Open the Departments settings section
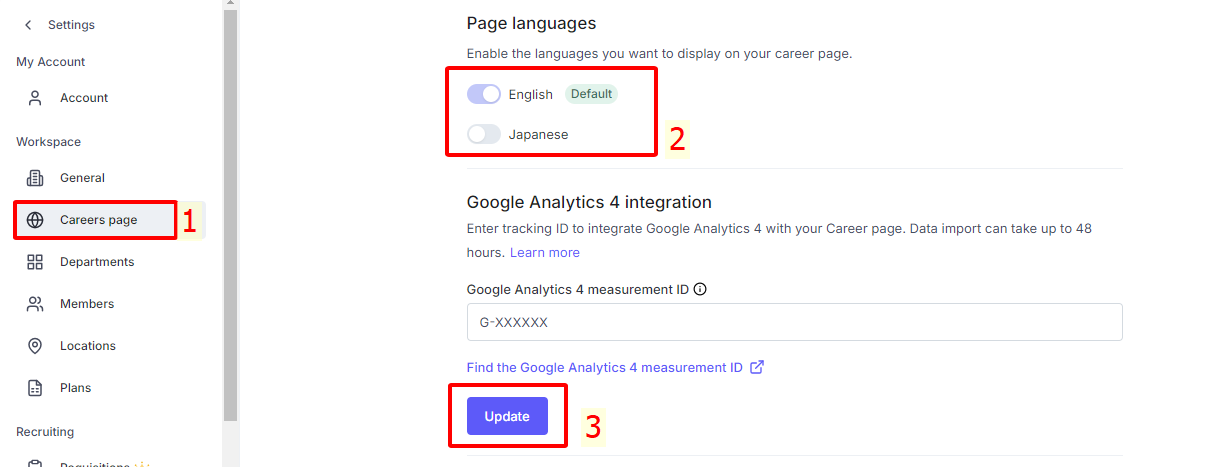 tap(96, 262)
